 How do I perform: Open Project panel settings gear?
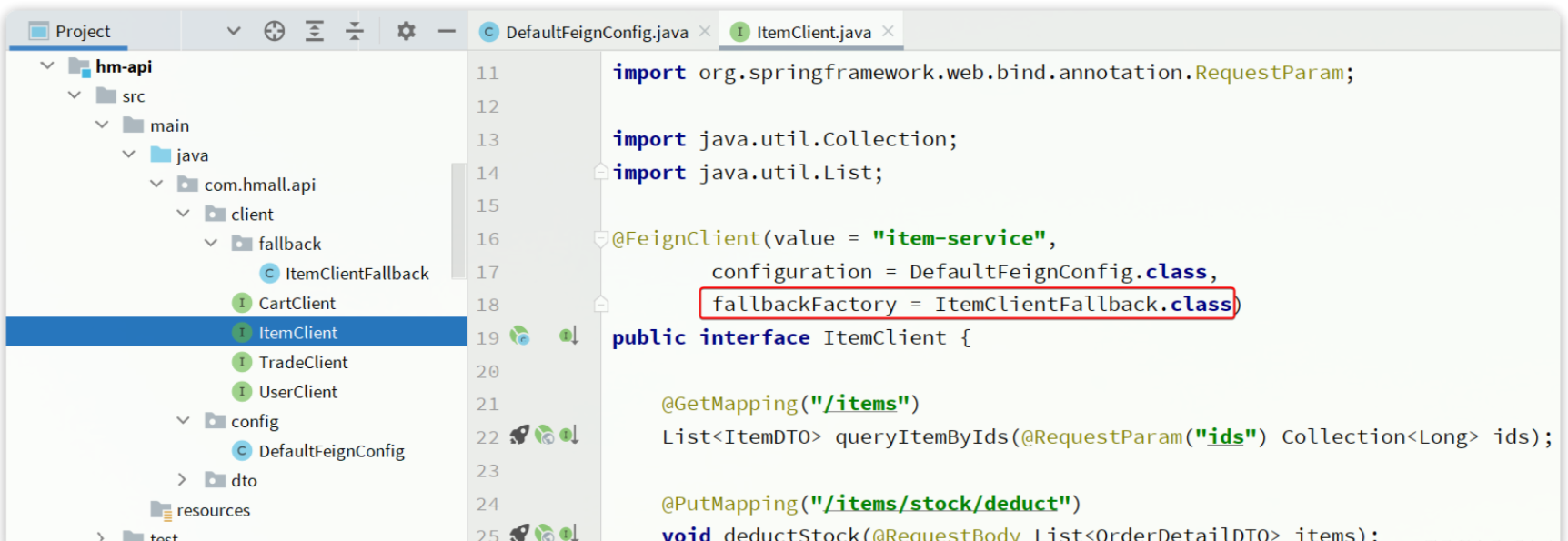click(x=406, y=31)
